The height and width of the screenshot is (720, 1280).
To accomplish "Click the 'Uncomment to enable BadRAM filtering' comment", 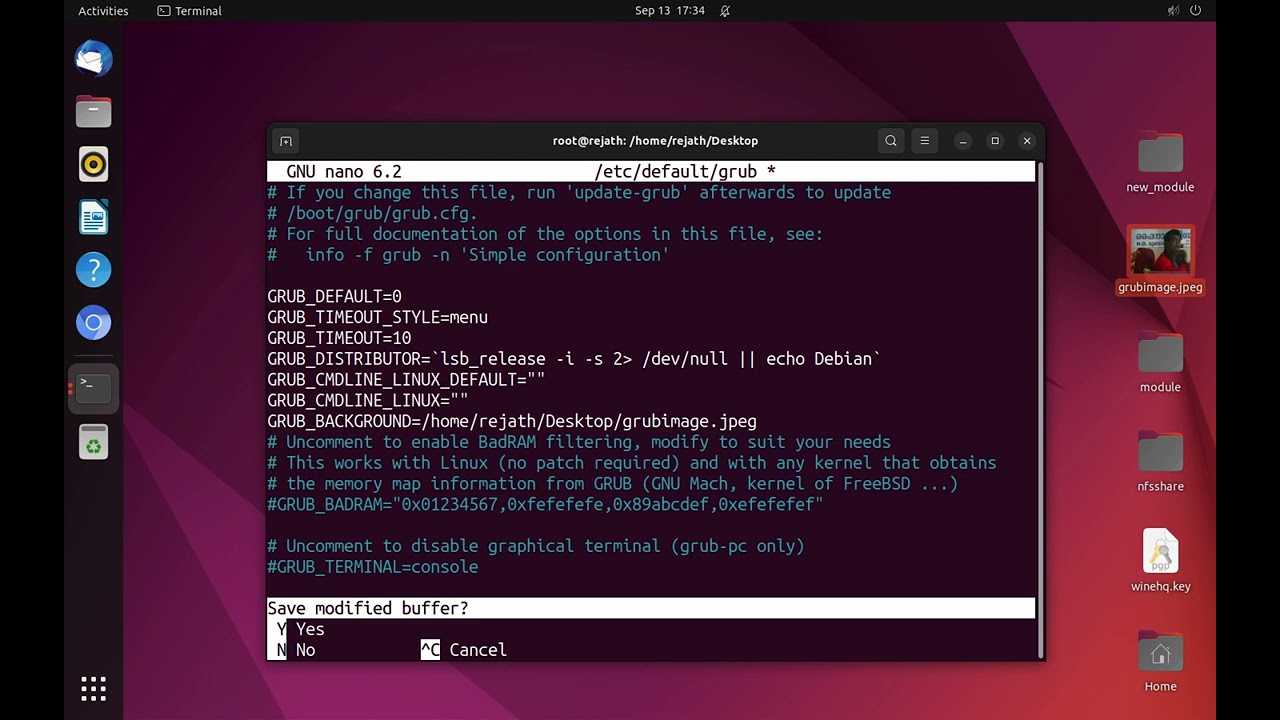I will click(x=579, y=442).
